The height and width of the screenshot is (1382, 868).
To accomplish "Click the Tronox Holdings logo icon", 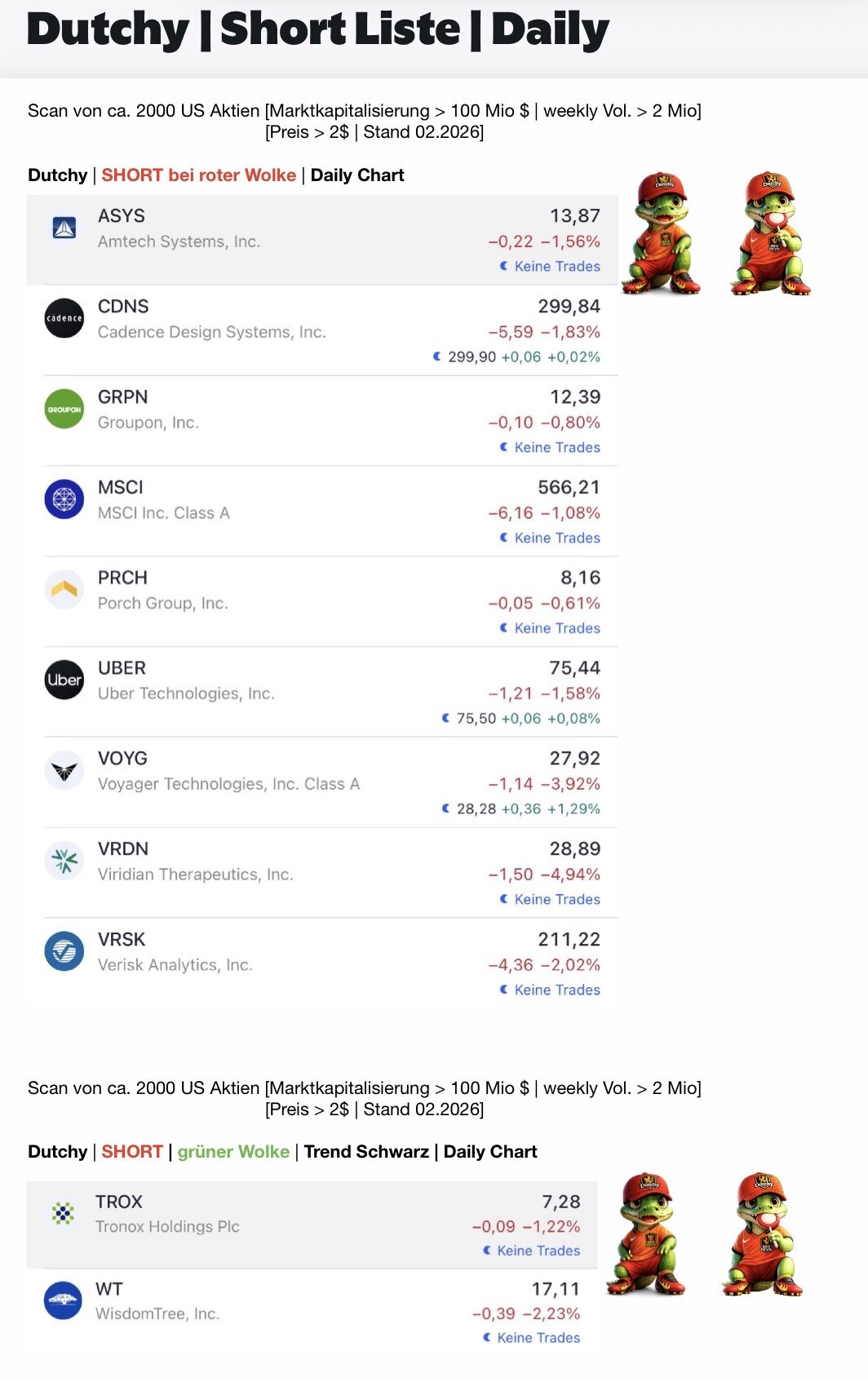I will pyautogui.click(x=63, y=1213).
